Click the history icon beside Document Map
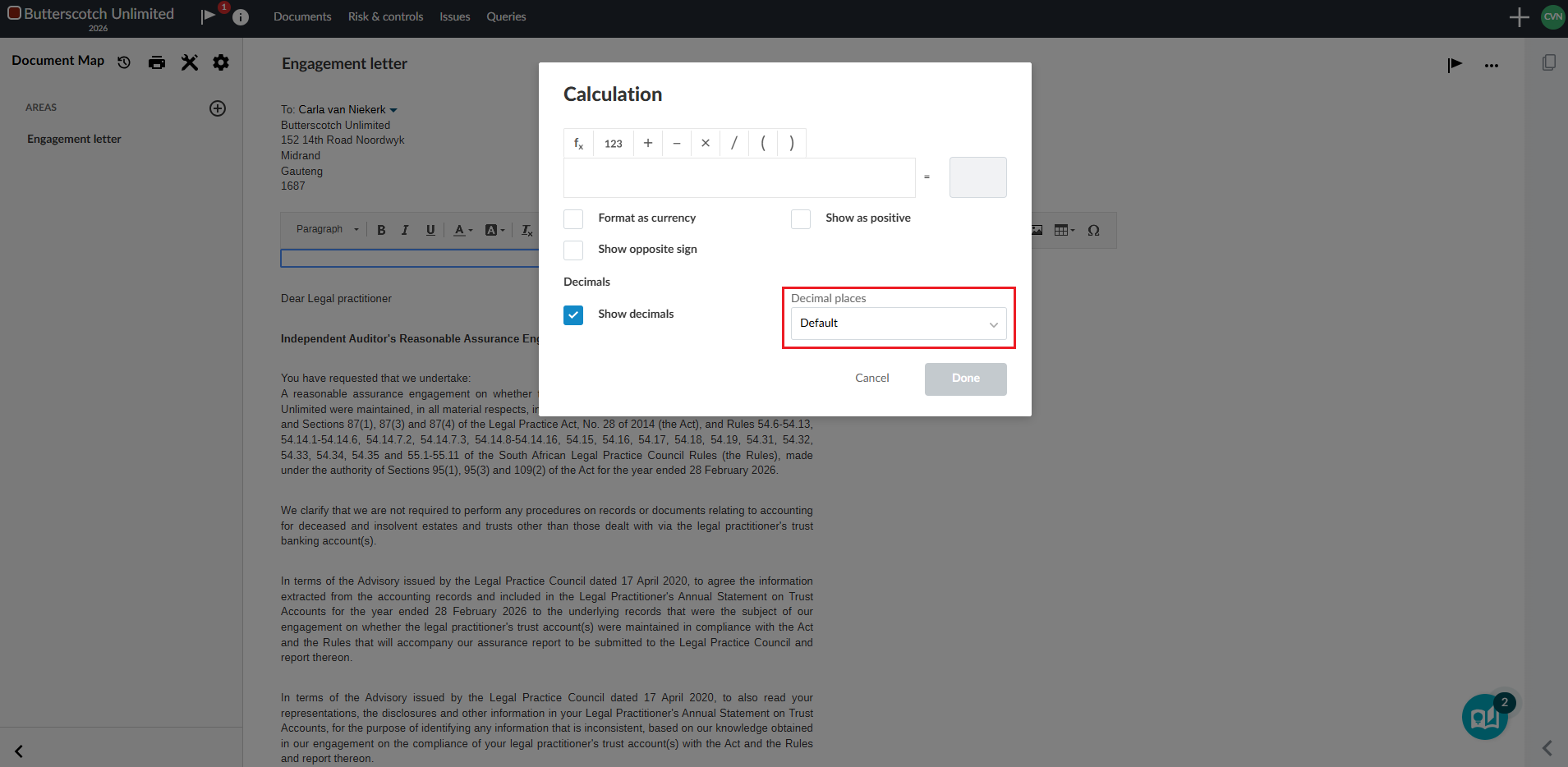 click(x=124, y=62)
